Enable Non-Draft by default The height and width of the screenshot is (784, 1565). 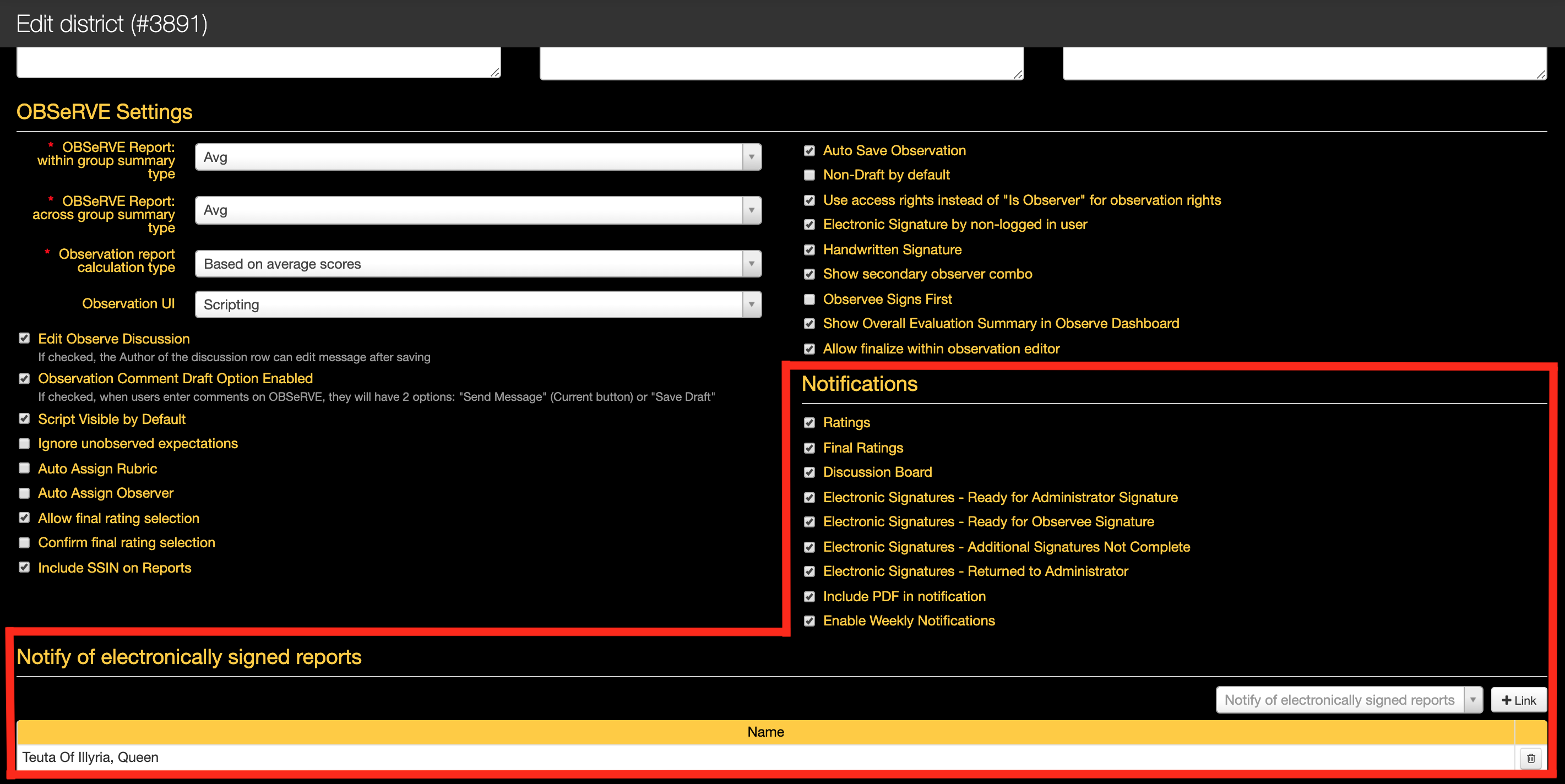(x=809, y=175)
